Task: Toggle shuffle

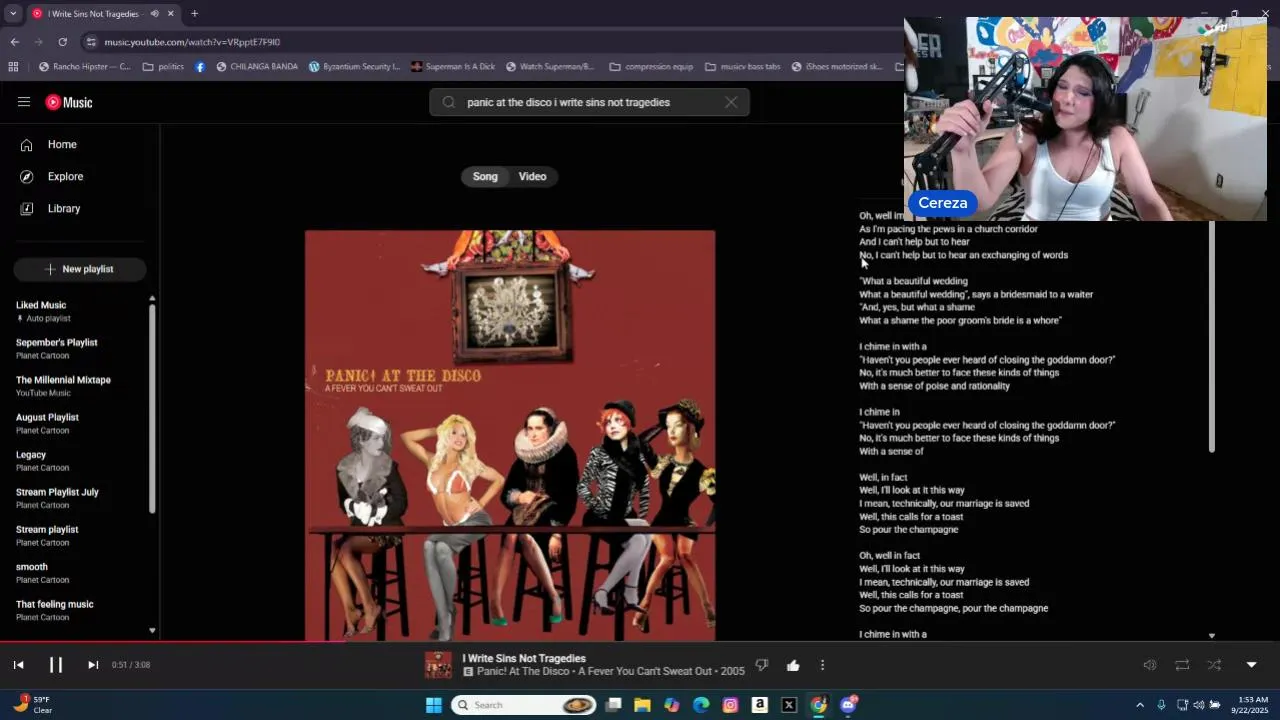Action: [x=1214, y=665]
